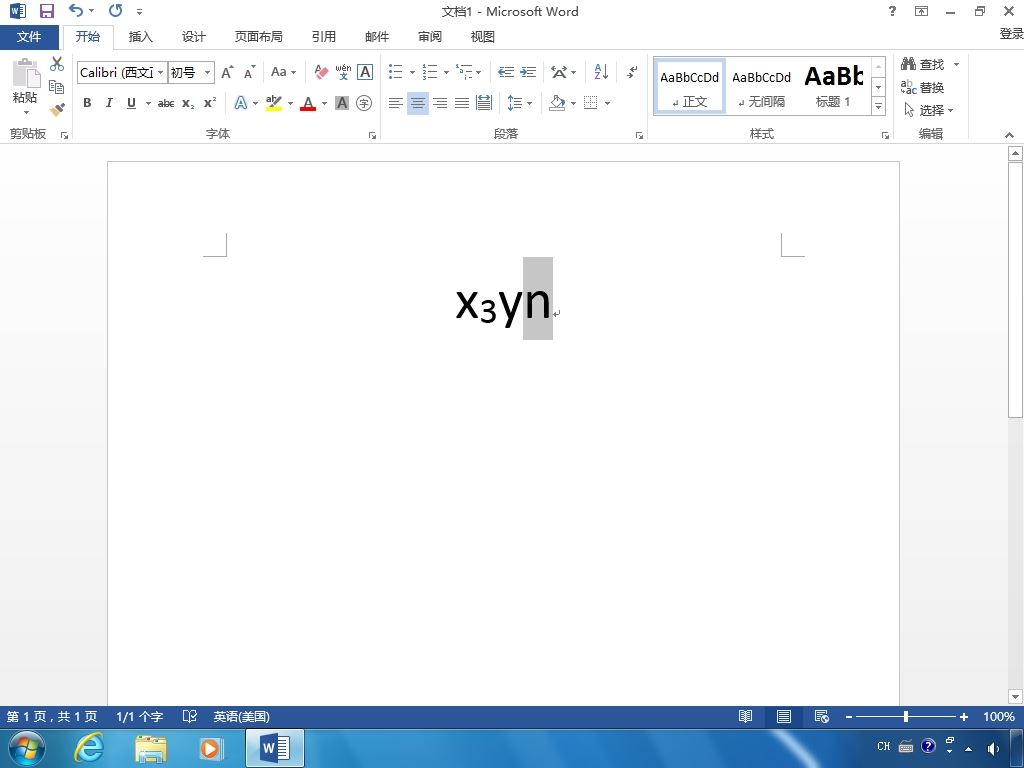
Task: Open Word Help question mark
Action: [892, 11]
